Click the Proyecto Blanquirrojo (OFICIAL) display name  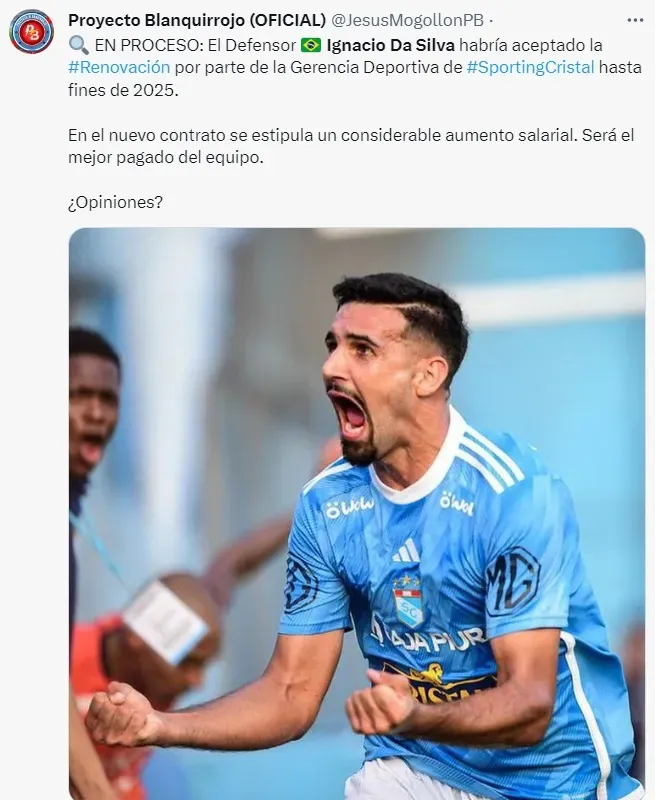[197, 20]
